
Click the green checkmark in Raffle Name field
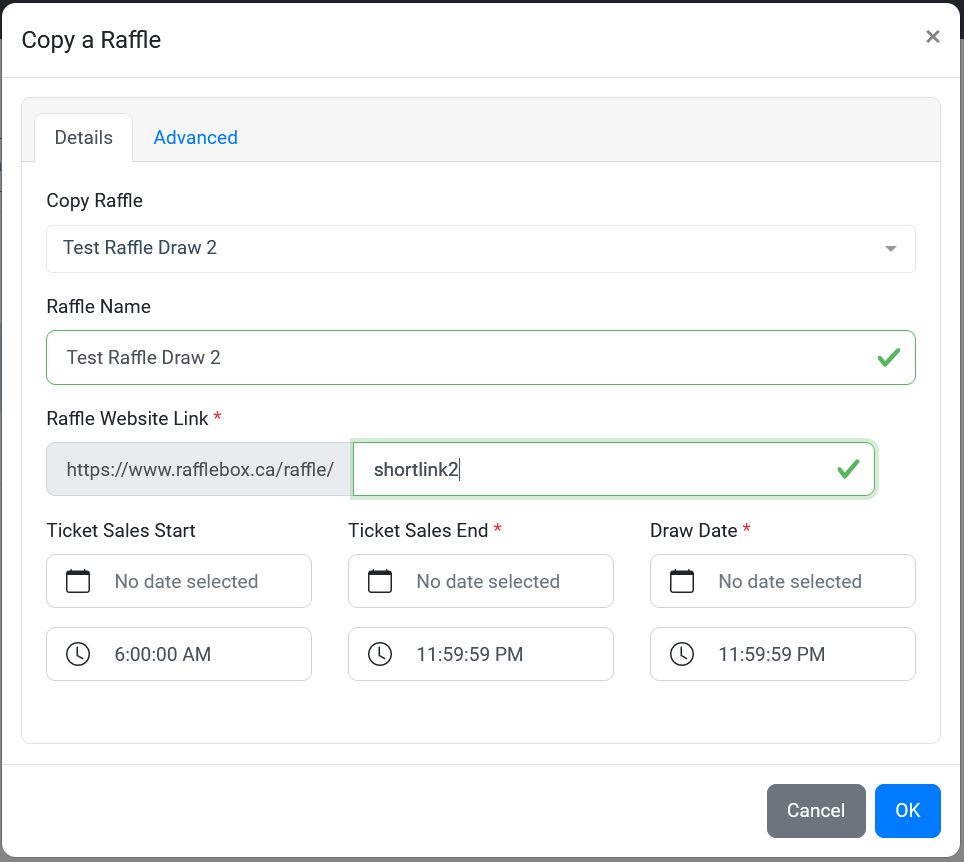click(888, 357)
